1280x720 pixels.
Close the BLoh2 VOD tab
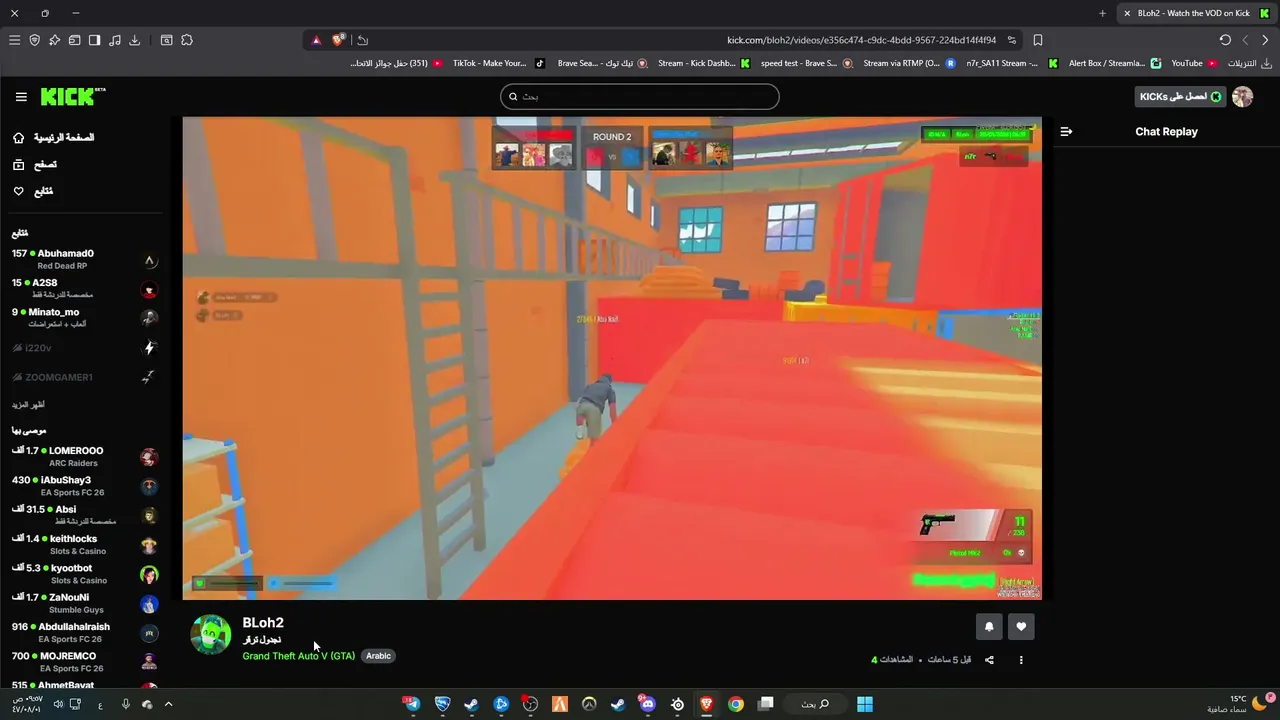[x=1127, y=13]
